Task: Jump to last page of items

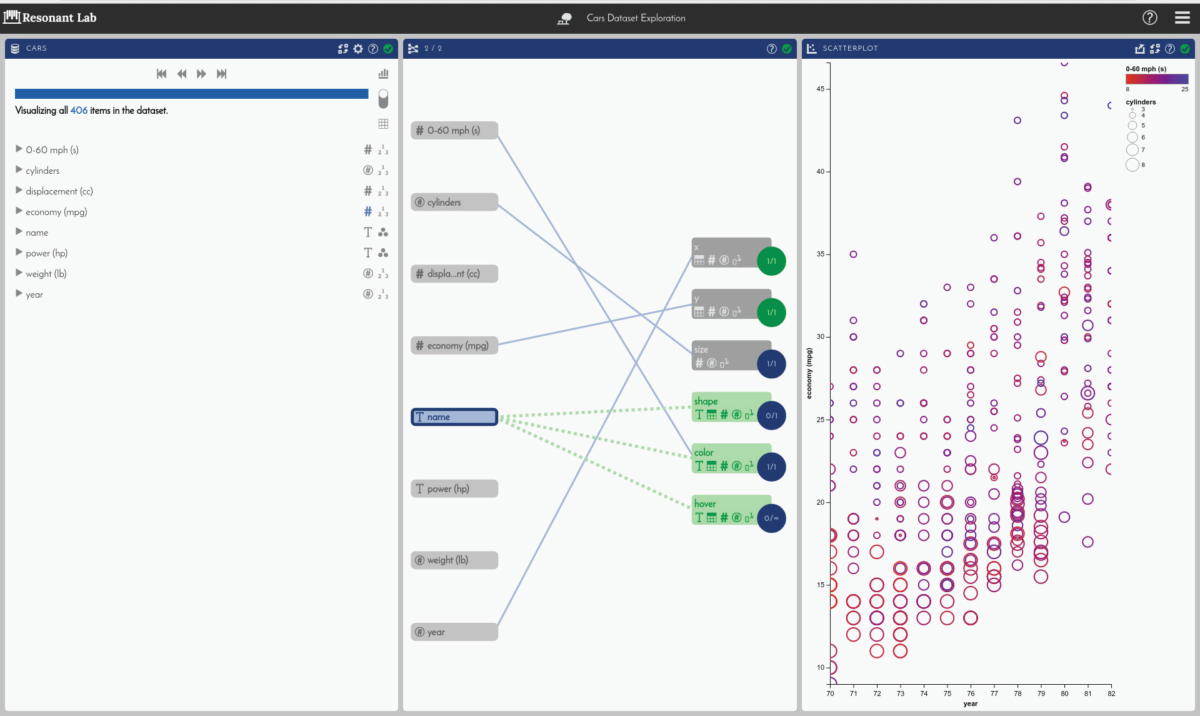Action: [222, 73]
